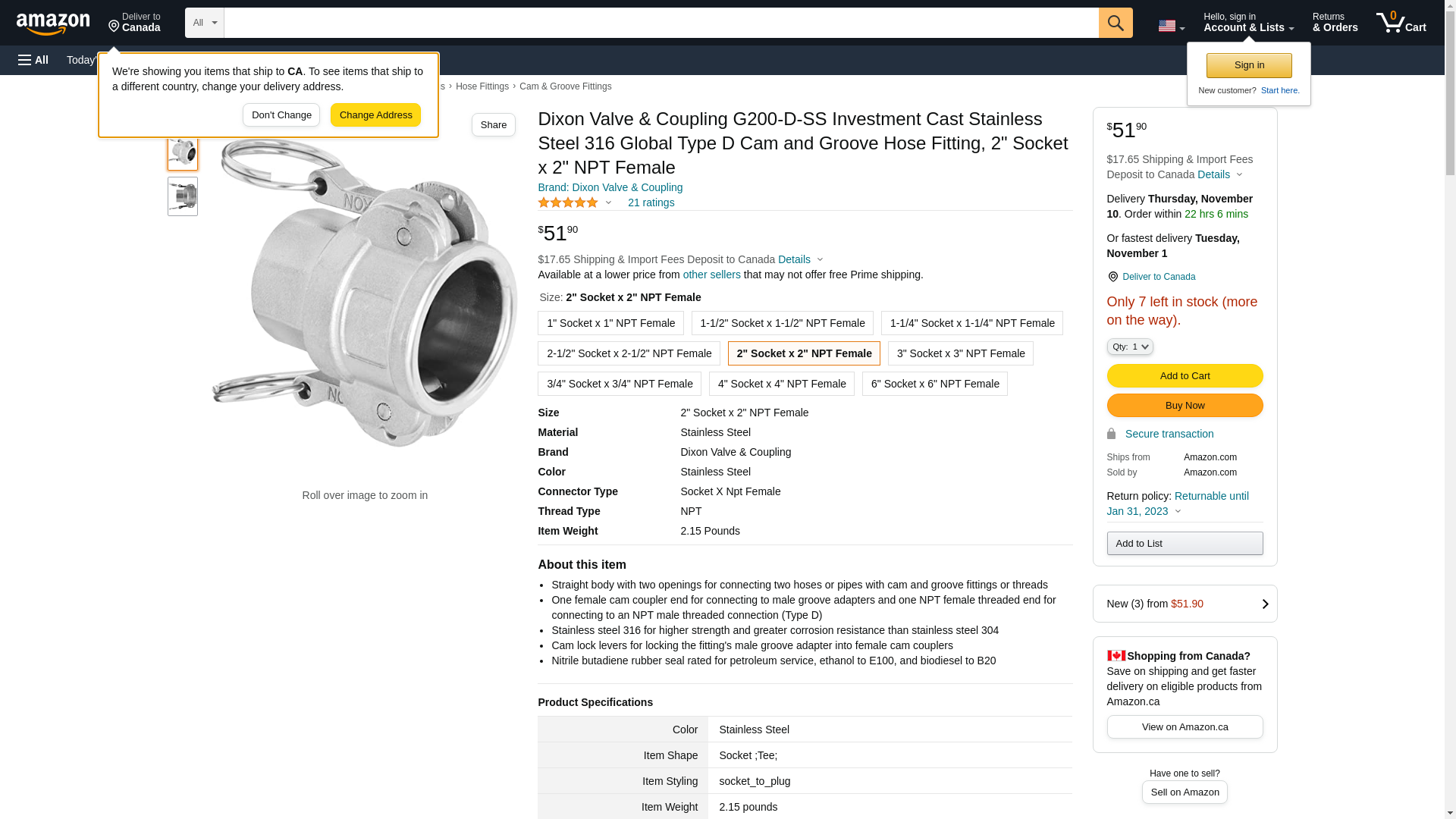Click the search magnifier button

coord(1116,23)
